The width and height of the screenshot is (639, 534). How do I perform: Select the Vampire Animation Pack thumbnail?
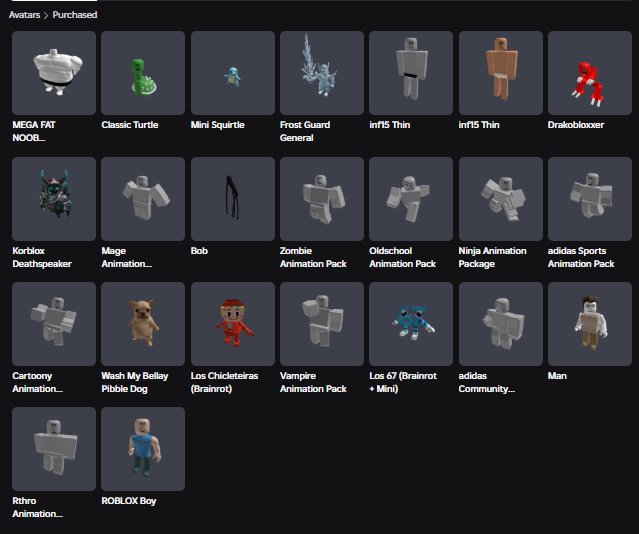pyautogui.click(x=322, y=324)
